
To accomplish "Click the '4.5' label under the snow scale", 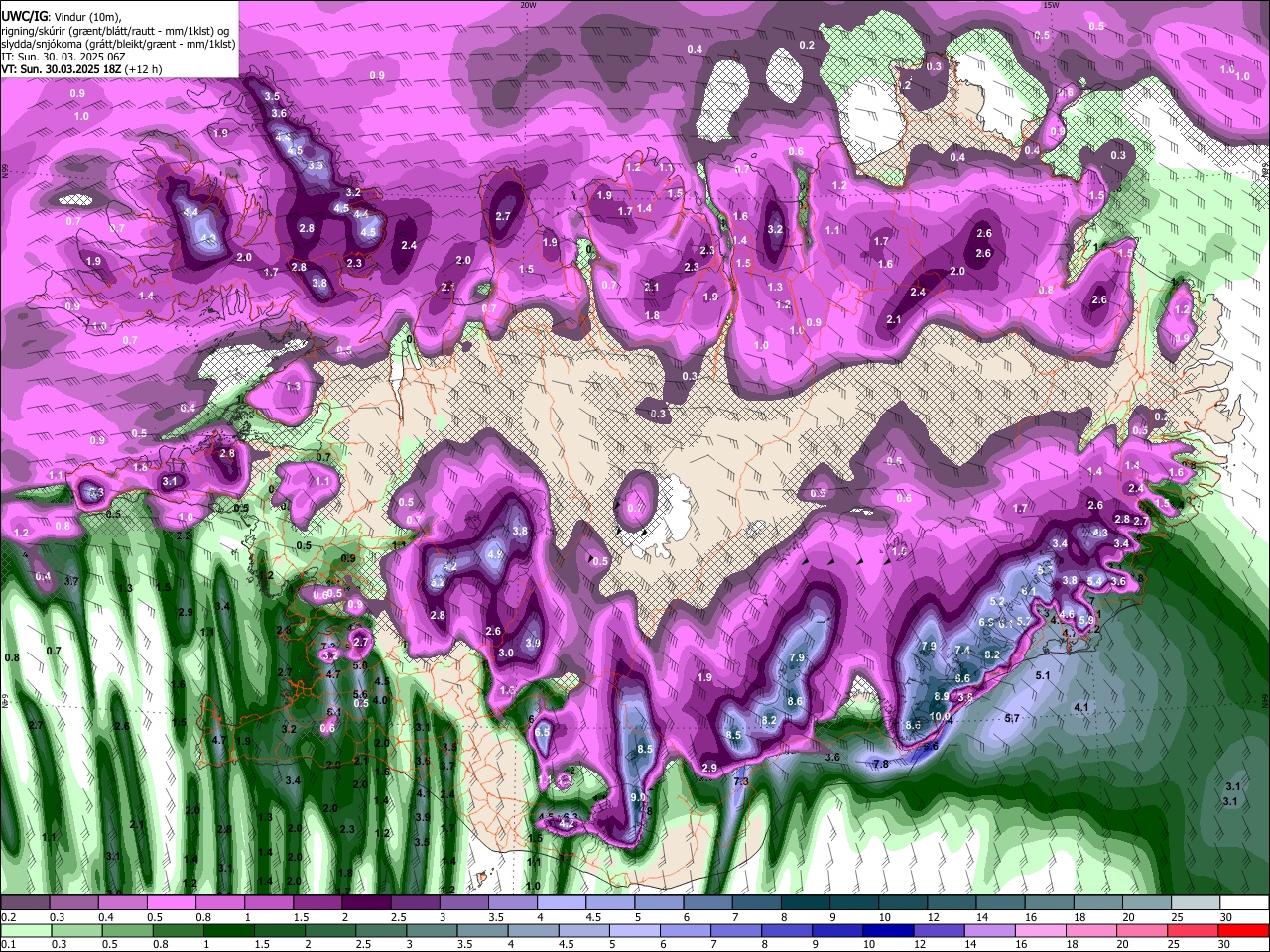I will point(593,917).
